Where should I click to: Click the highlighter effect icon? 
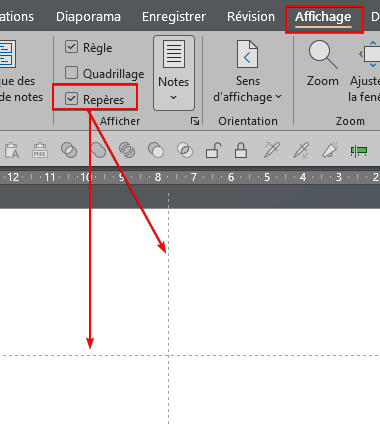[330, 150]
